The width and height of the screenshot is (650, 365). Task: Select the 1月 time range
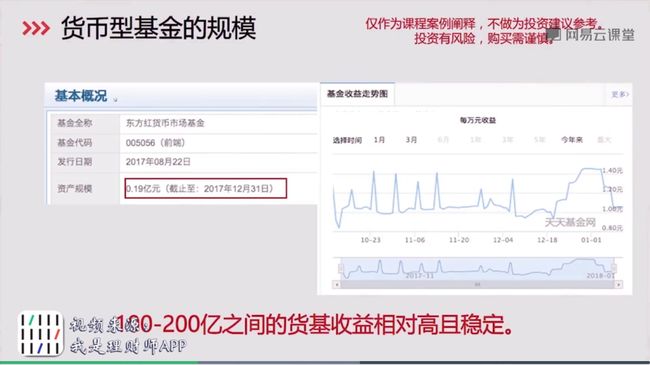pyautogui.click(x=379, y=140)
